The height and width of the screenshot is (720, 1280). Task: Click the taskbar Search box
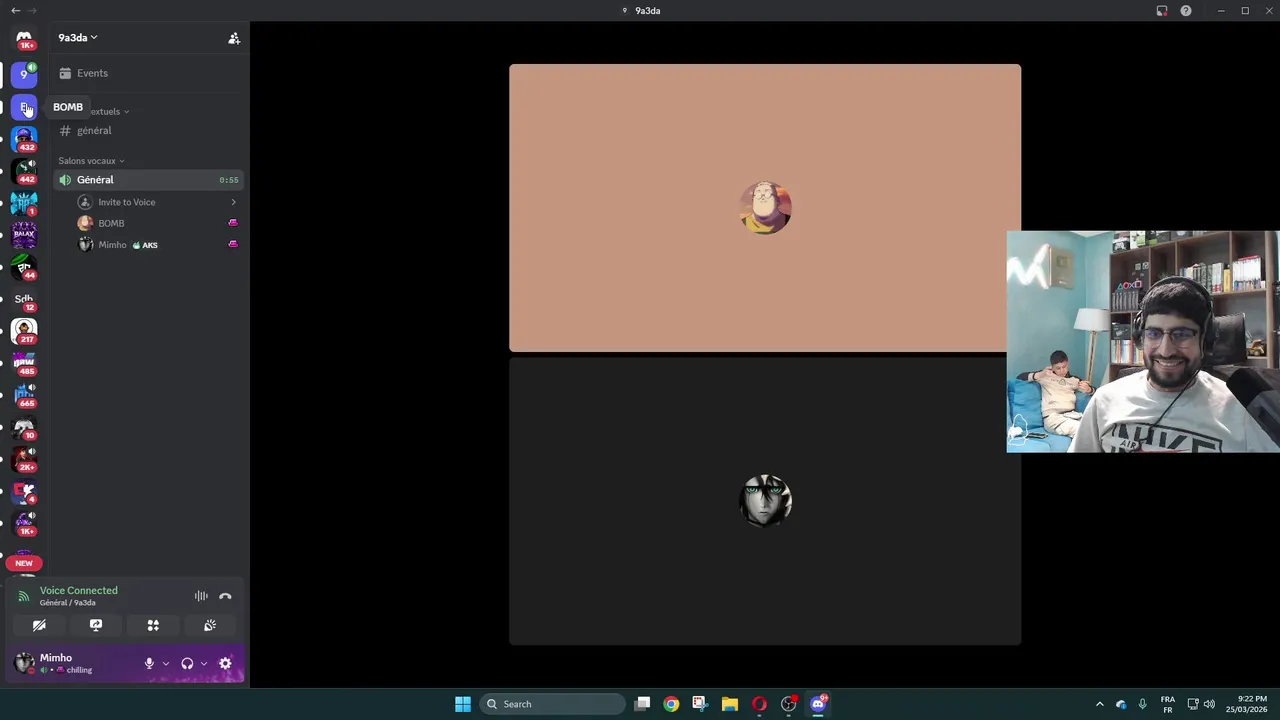tap(553, 704)
